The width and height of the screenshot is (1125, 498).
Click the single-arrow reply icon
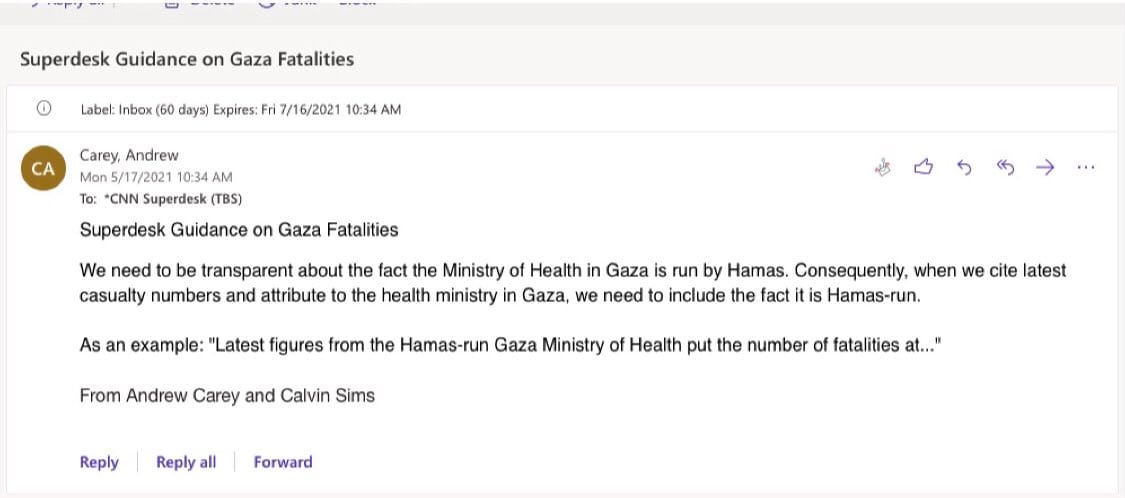tap(964, 168)
